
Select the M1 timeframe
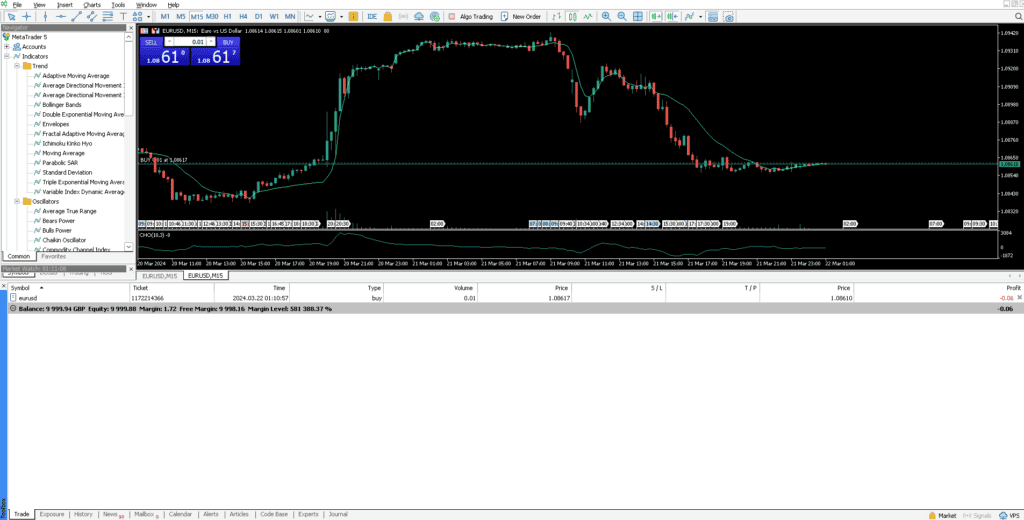point(165,16)
